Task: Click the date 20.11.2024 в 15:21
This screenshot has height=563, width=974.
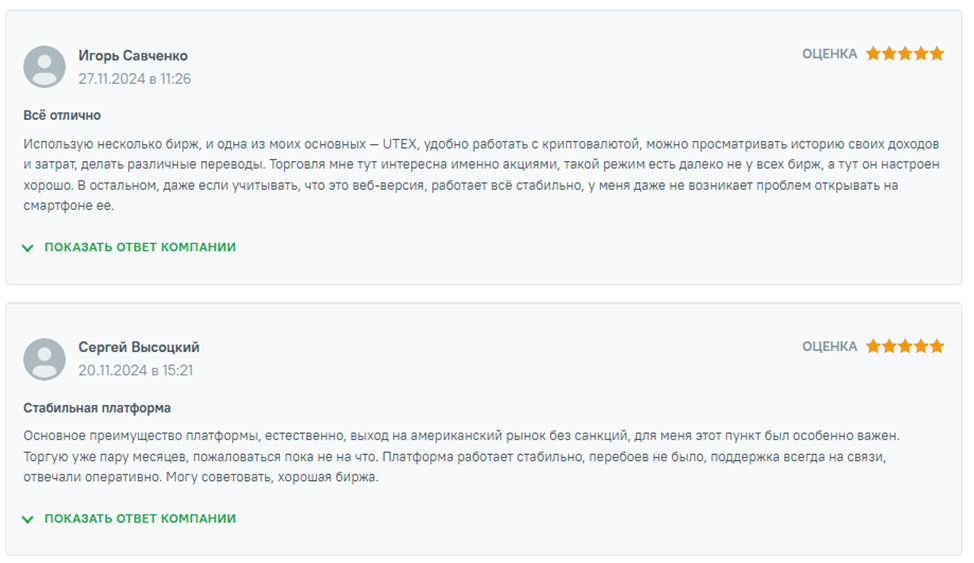Action: coord(136,371)
